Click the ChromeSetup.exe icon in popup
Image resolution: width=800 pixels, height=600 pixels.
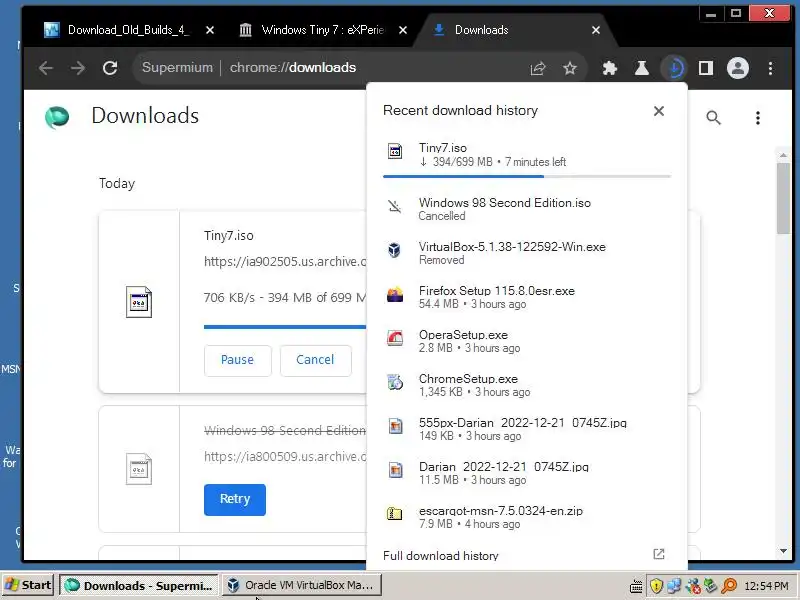coord(395,382)
